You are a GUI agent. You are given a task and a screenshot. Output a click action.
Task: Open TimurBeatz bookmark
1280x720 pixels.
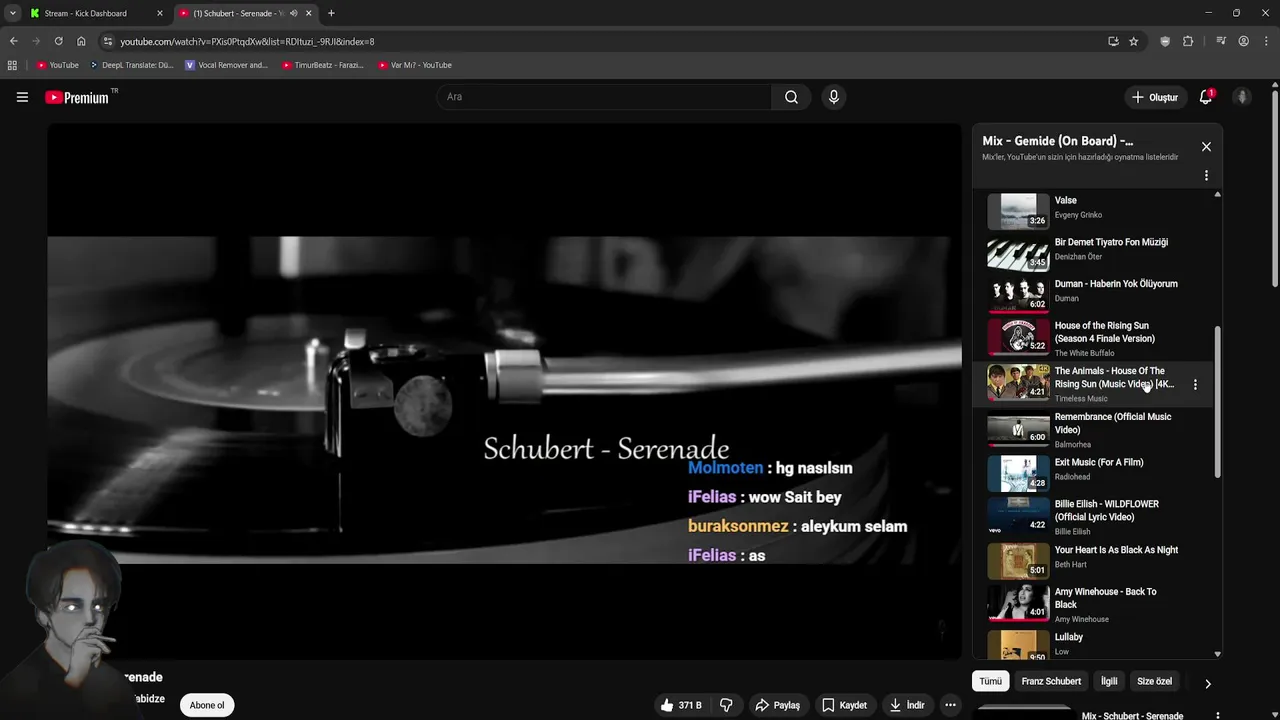322,65
